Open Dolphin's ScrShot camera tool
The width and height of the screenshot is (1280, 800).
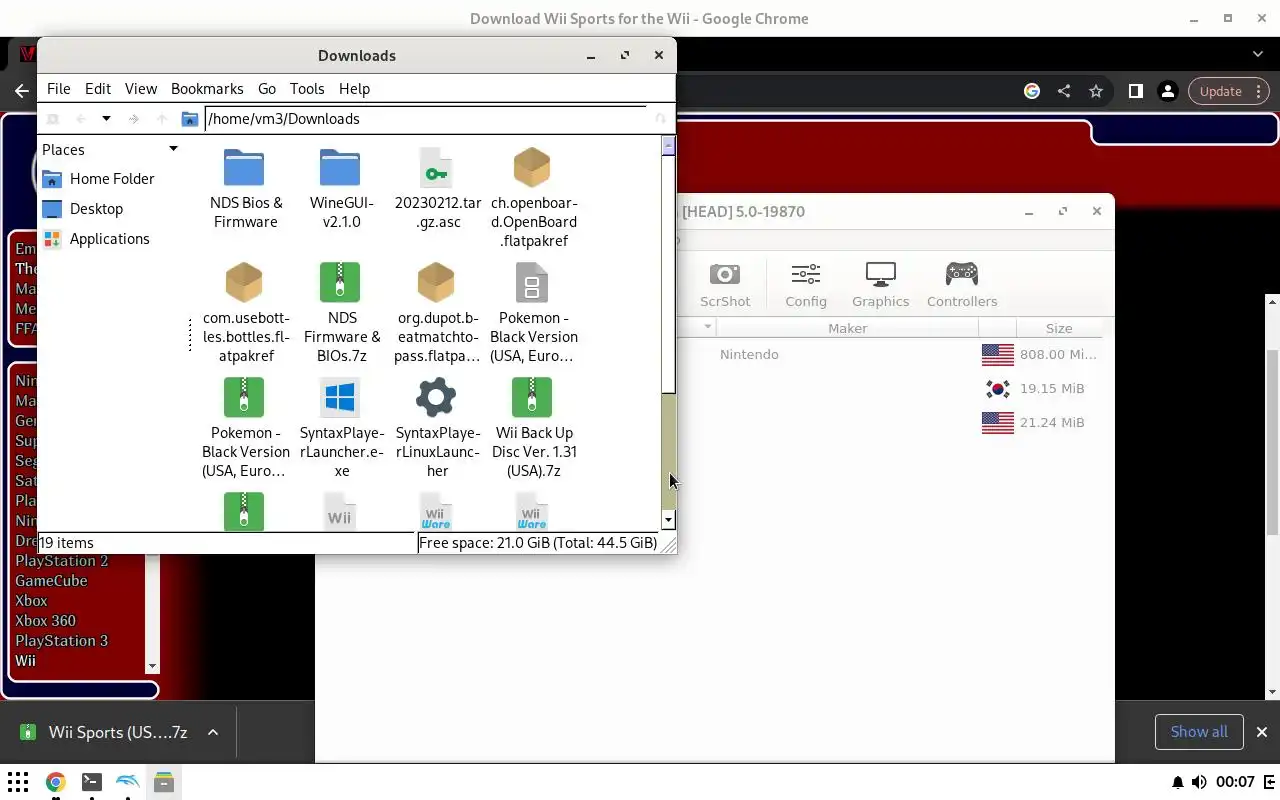(x=724, y=285)
